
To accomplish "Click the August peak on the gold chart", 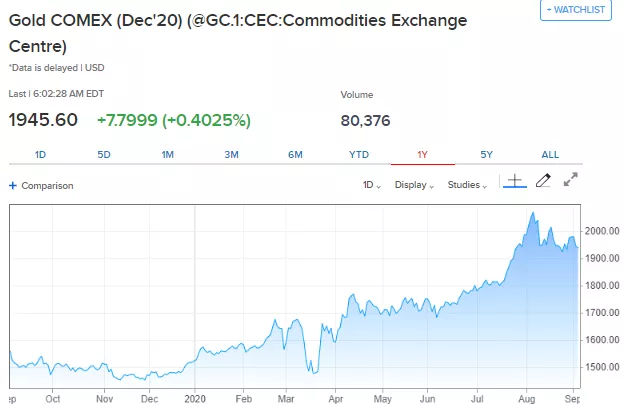I will point(533,213).
